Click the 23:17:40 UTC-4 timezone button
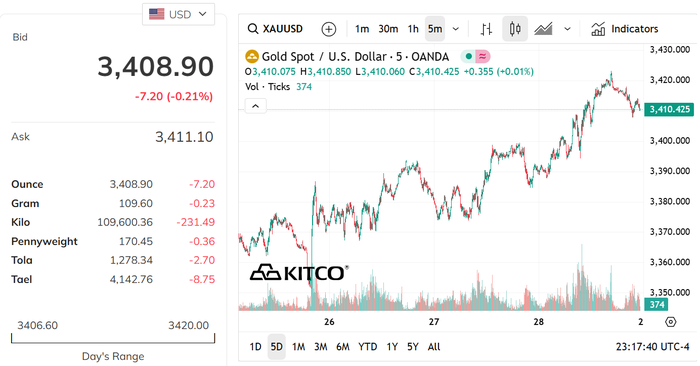 652,347
